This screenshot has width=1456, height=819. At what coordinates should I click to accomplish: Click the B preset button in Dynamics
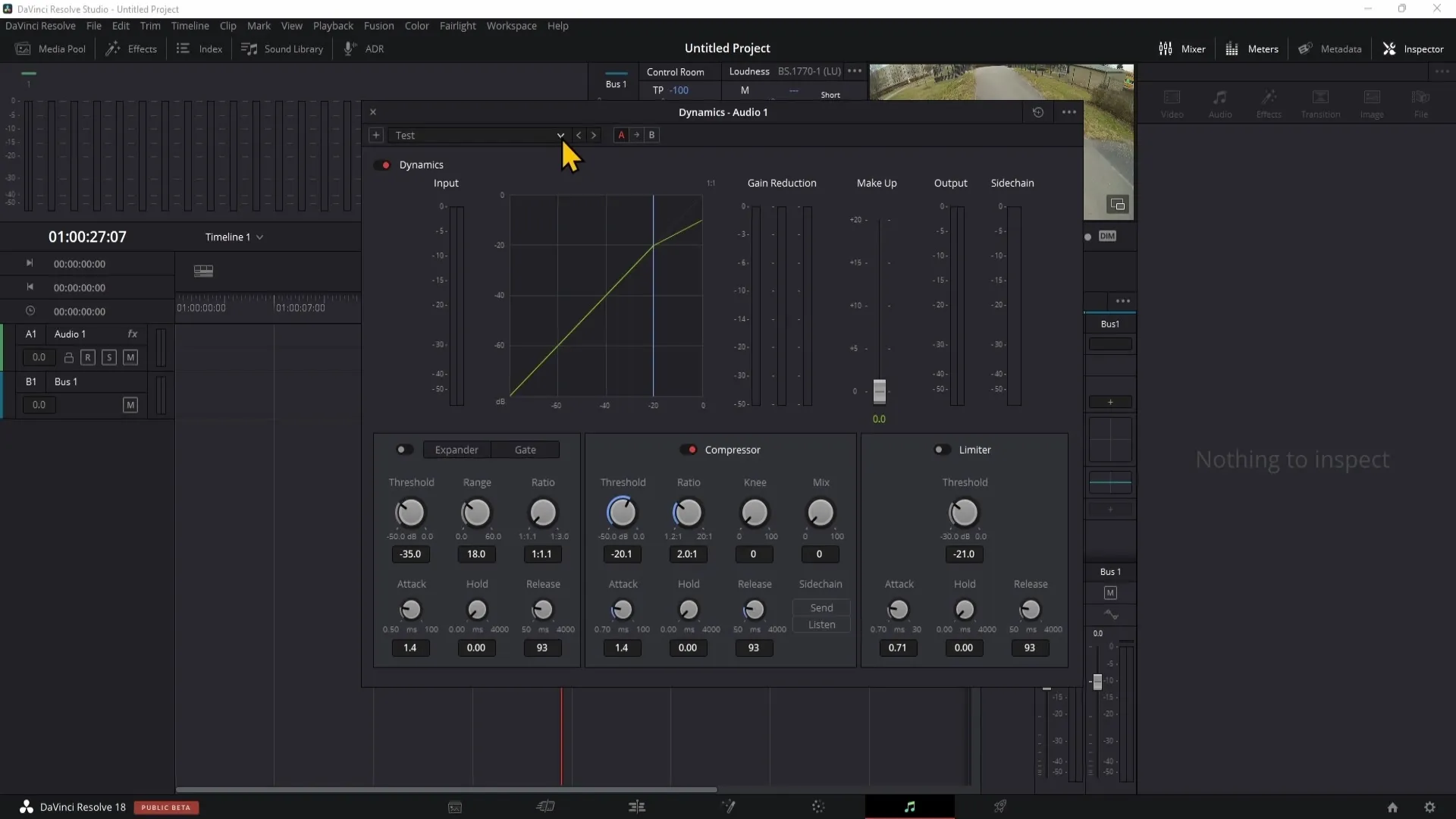coord(652,135)
